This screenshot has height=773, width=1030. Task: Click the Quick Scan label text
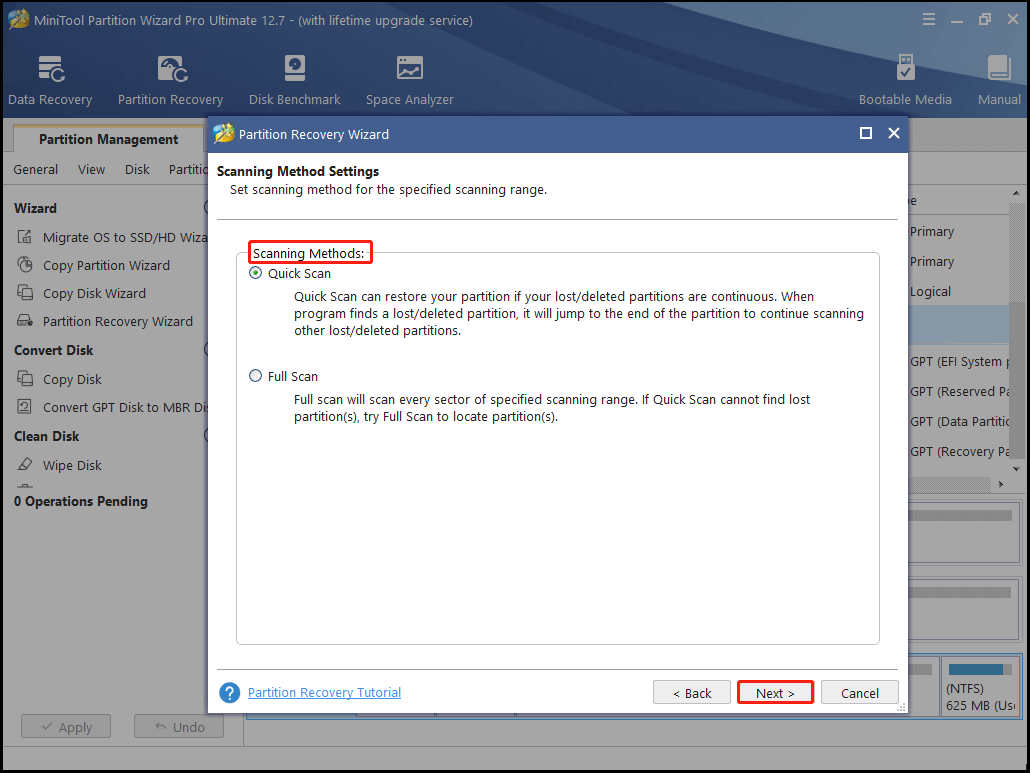[300, 273]
